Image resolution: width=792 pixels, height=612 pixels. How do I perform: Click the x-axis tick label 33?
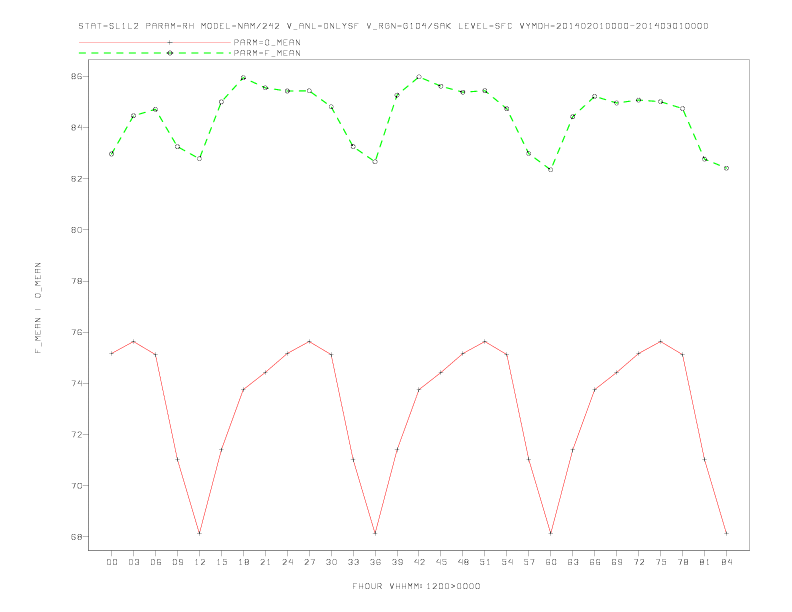pos(353,562)
